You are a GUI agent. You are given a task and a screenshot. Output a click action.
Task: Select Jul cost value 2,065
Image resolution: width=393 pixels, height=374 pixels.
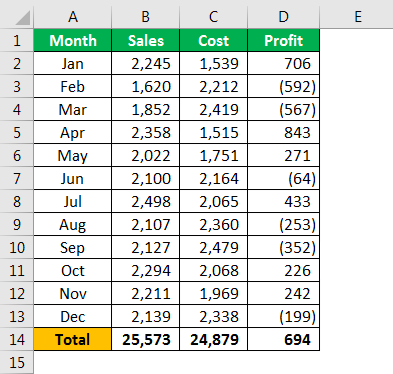point(214,201)
